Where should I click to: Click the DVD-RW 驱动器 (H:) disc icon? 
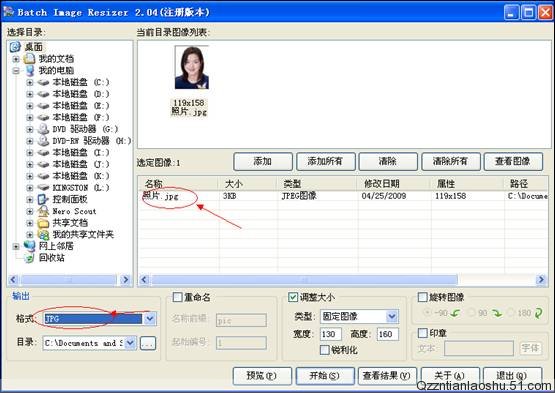43,141
